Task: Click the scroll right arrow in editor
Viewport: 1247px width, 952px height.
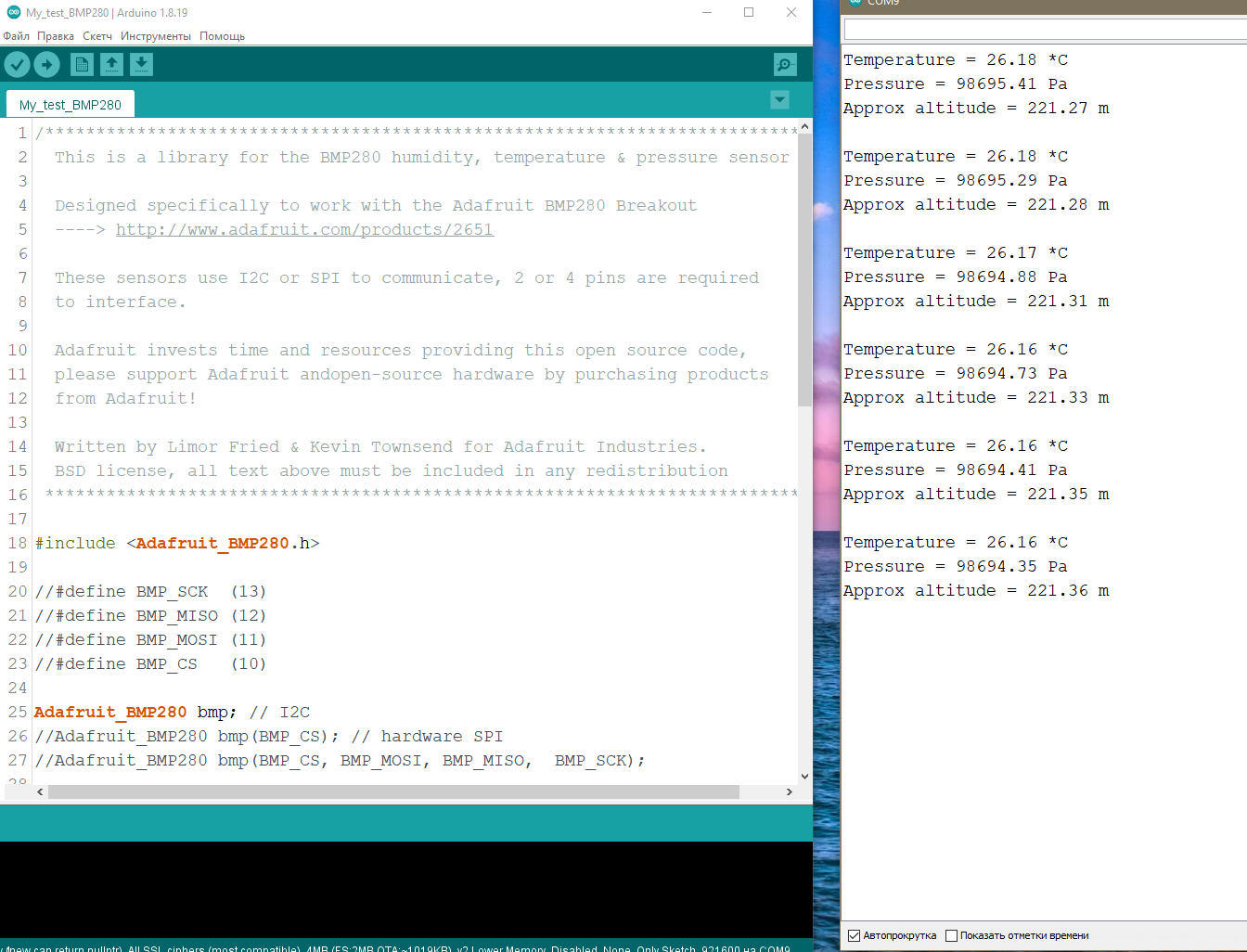Action: (790, 791)
